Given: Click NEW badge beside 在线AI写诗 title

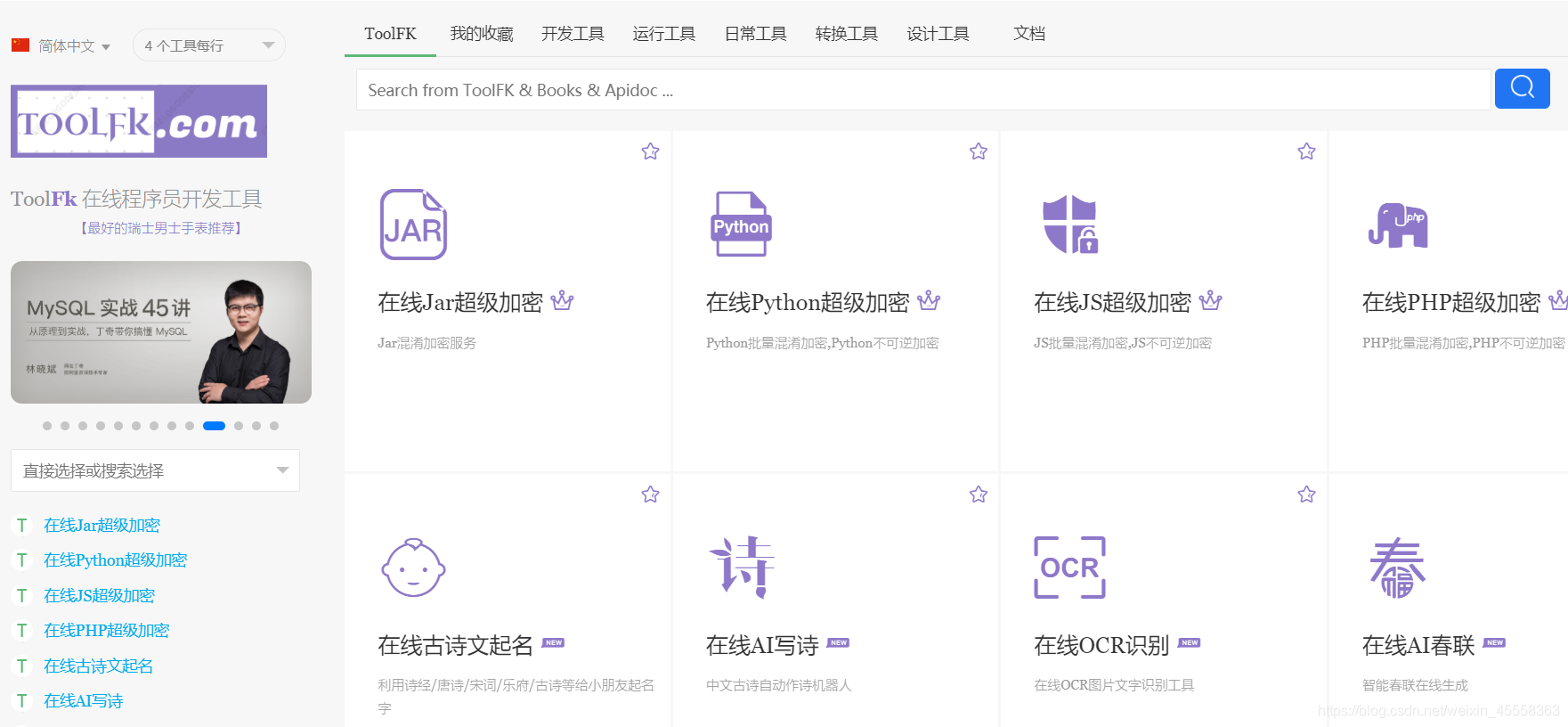Looking at the screenshot, I should (838, 642).
